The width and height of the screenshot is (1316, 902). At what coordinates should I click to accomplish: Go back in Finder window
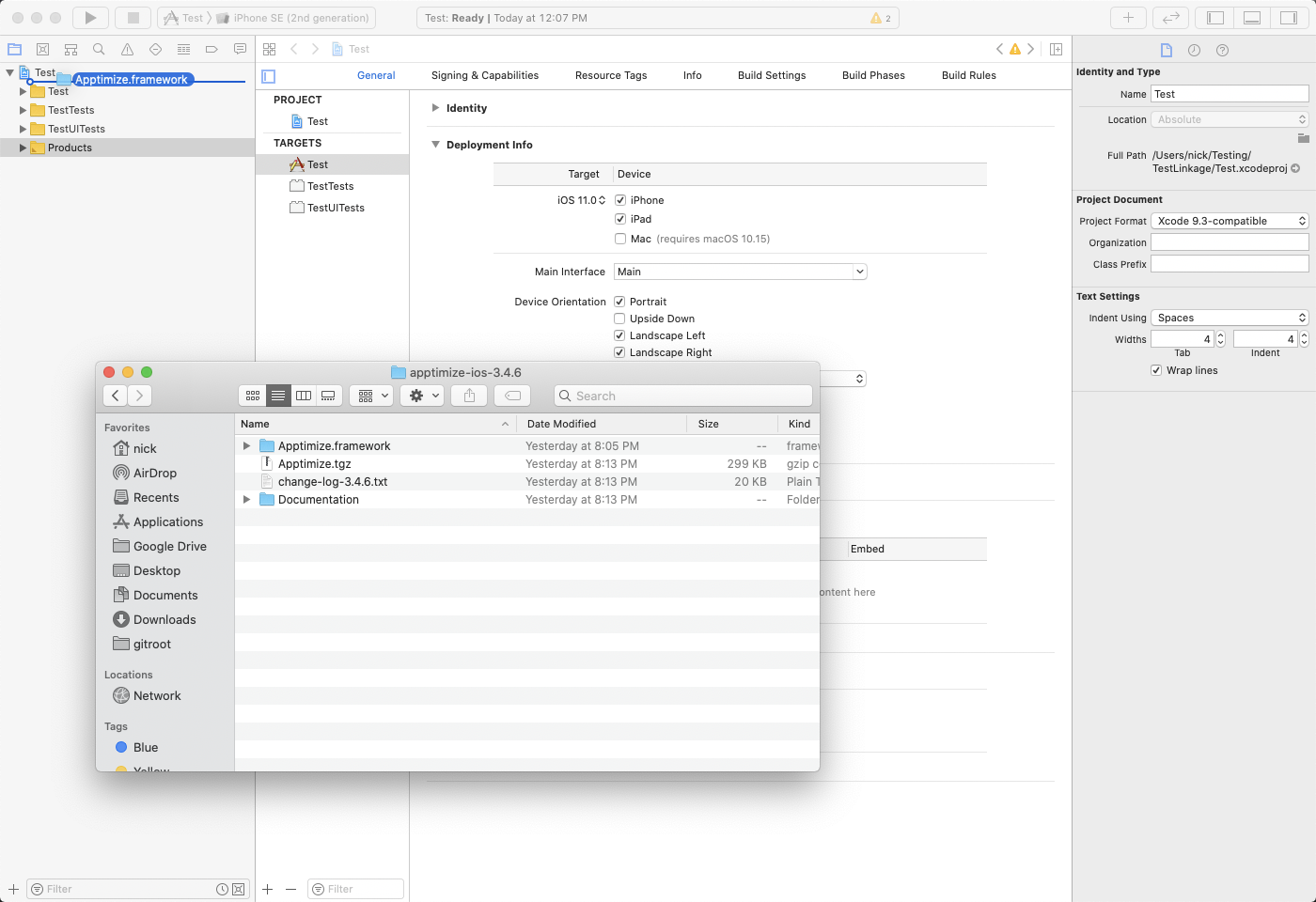pyautogui.click(x=116, y=396)
